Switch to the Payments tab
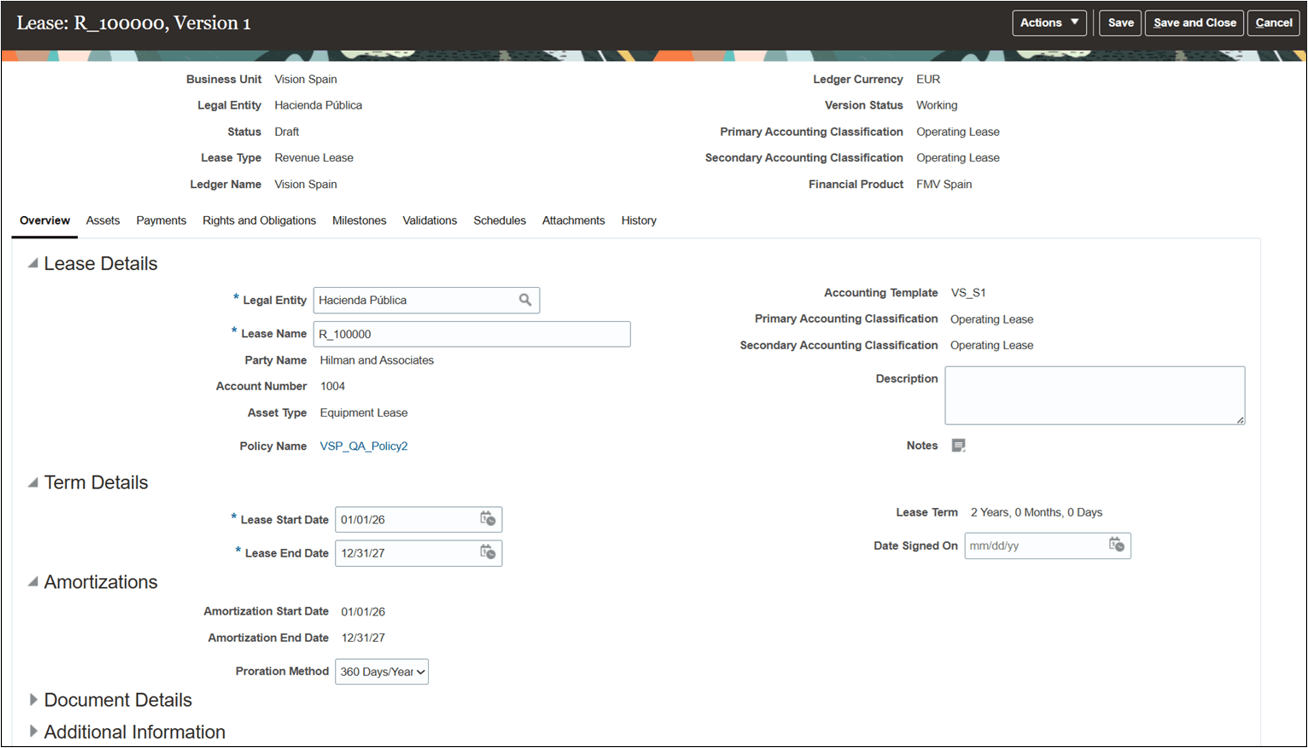1308x748 pixels. point(161,220)
